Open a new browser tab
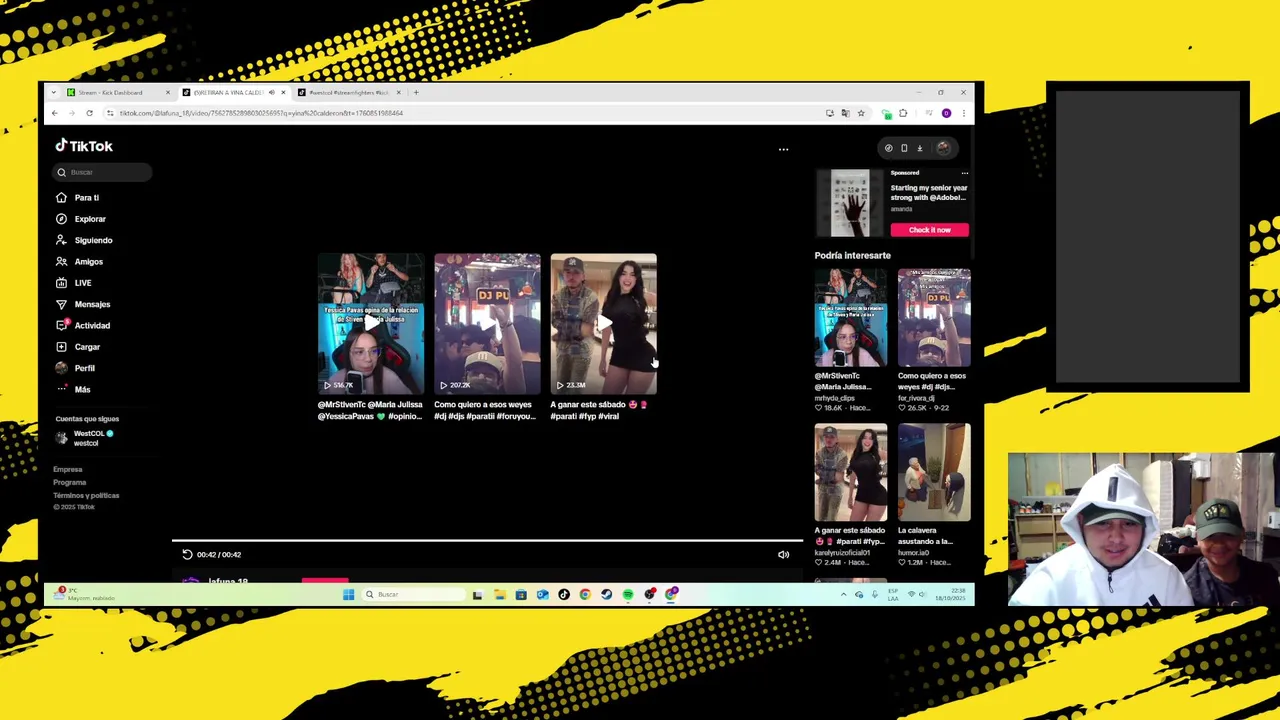Screen dimensions: 1280x720 (416, 92)
